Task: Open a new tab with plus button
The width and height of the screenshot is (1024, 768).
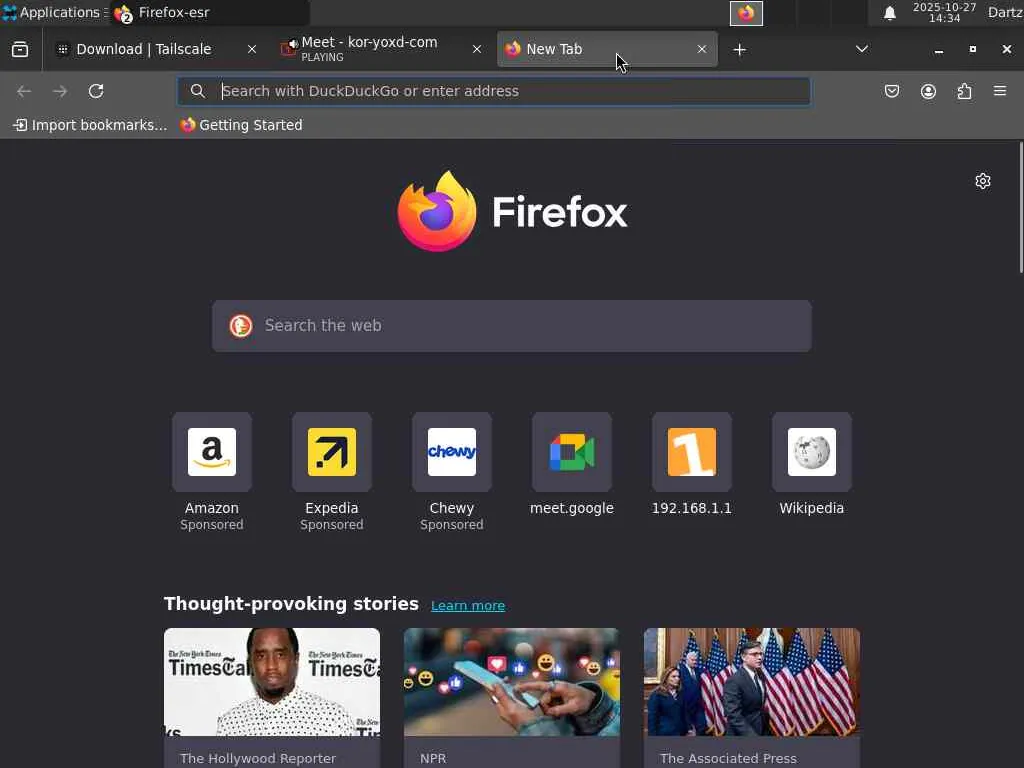Action: 739,50
